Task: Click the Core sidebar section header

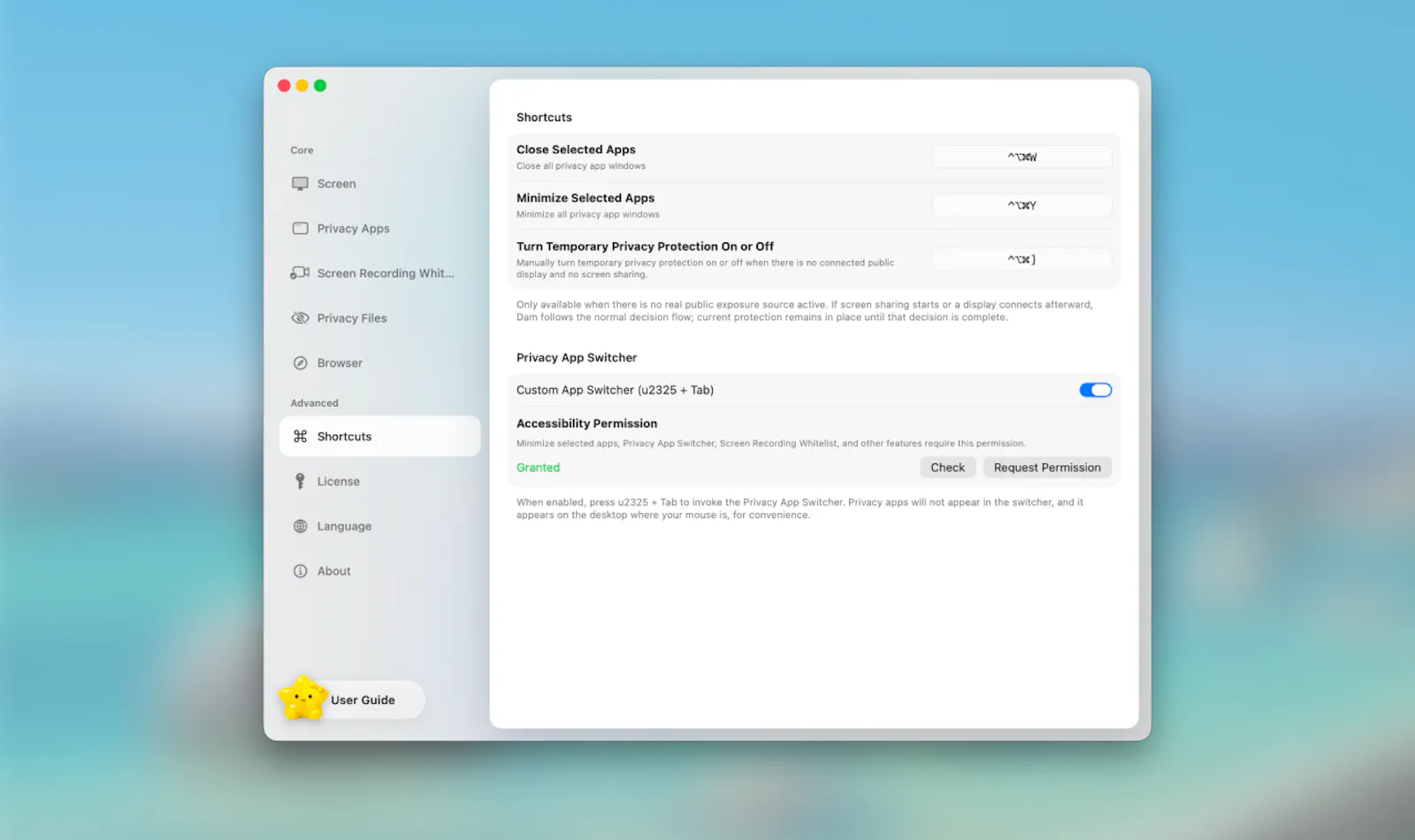Action: pos(302,150)
